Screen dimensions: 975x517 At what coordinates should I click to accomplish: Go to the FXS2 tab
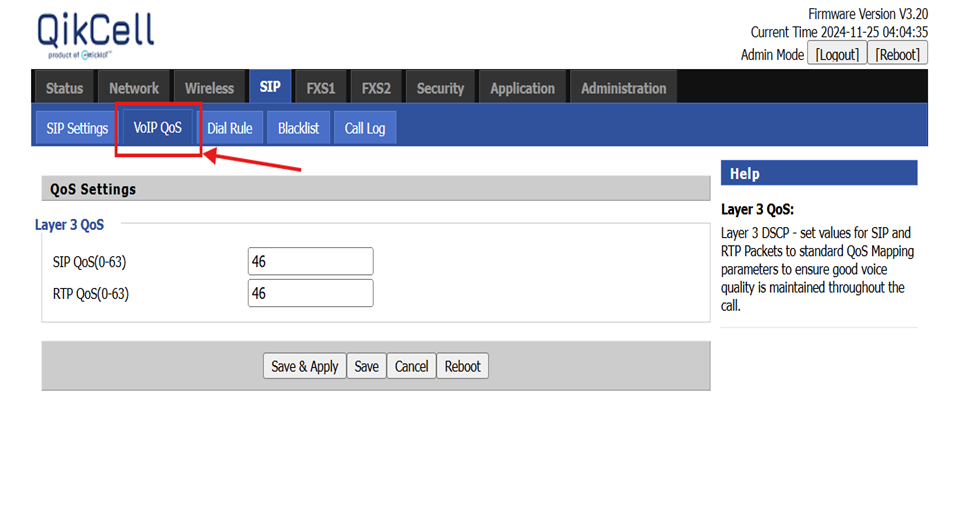[376, 88]
